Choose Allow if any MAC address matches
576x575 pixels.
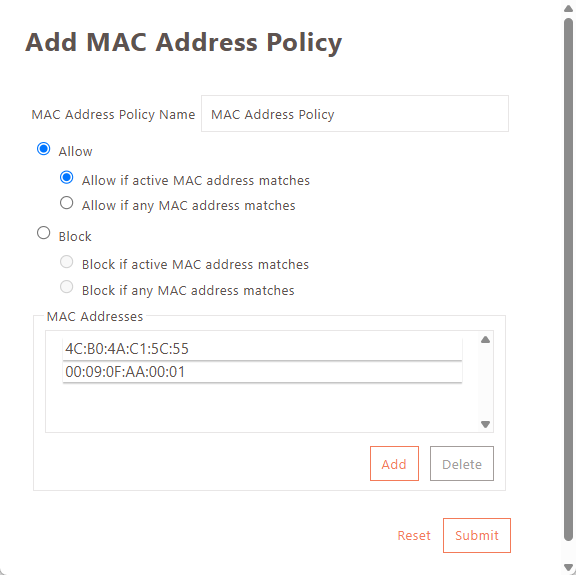pyautogui.click(x=66, y=203)
